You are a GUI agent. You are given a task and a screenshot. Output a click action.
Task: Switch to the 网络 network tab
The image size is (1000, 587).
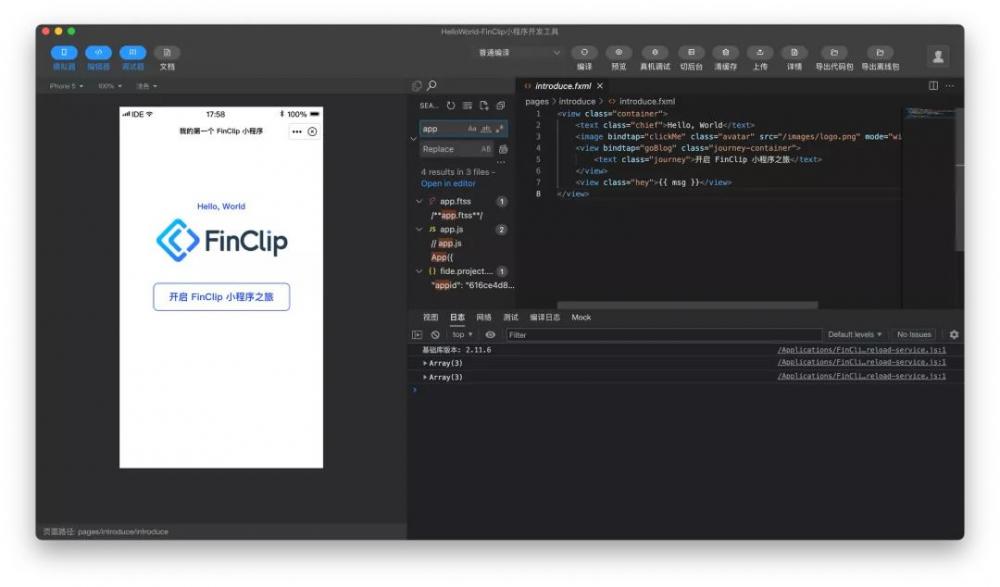[484, 317]
